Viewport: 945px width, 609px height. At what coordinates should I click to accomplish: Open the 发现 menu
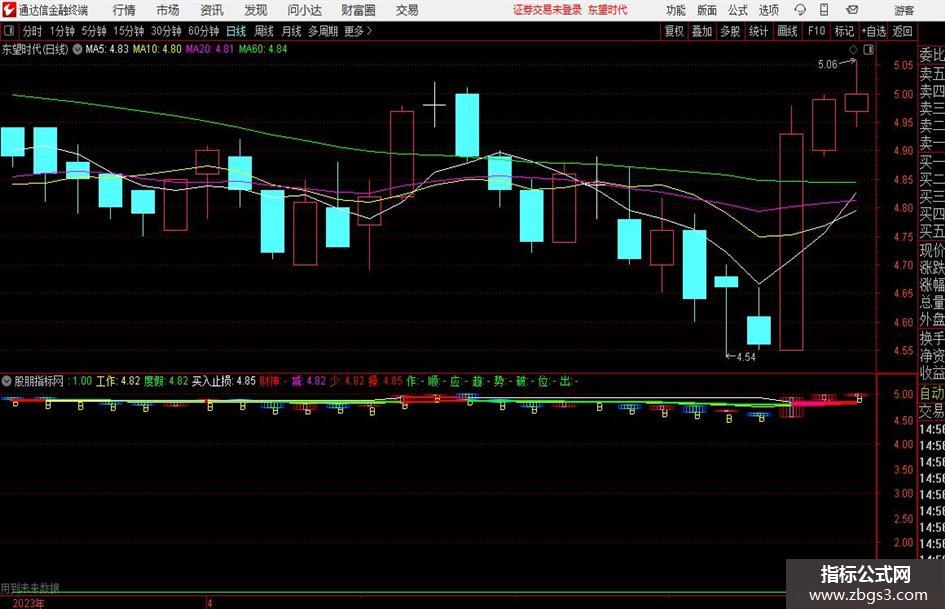pos(256,10)
